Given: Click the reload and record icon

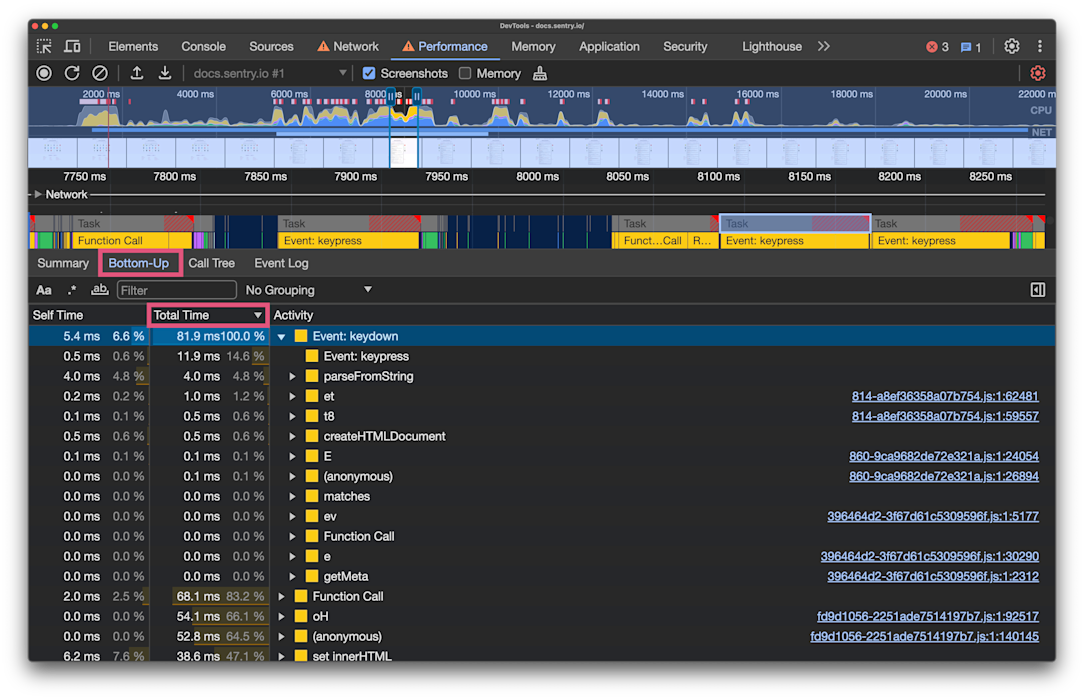Looking at the screenshot, I should 72,73.
